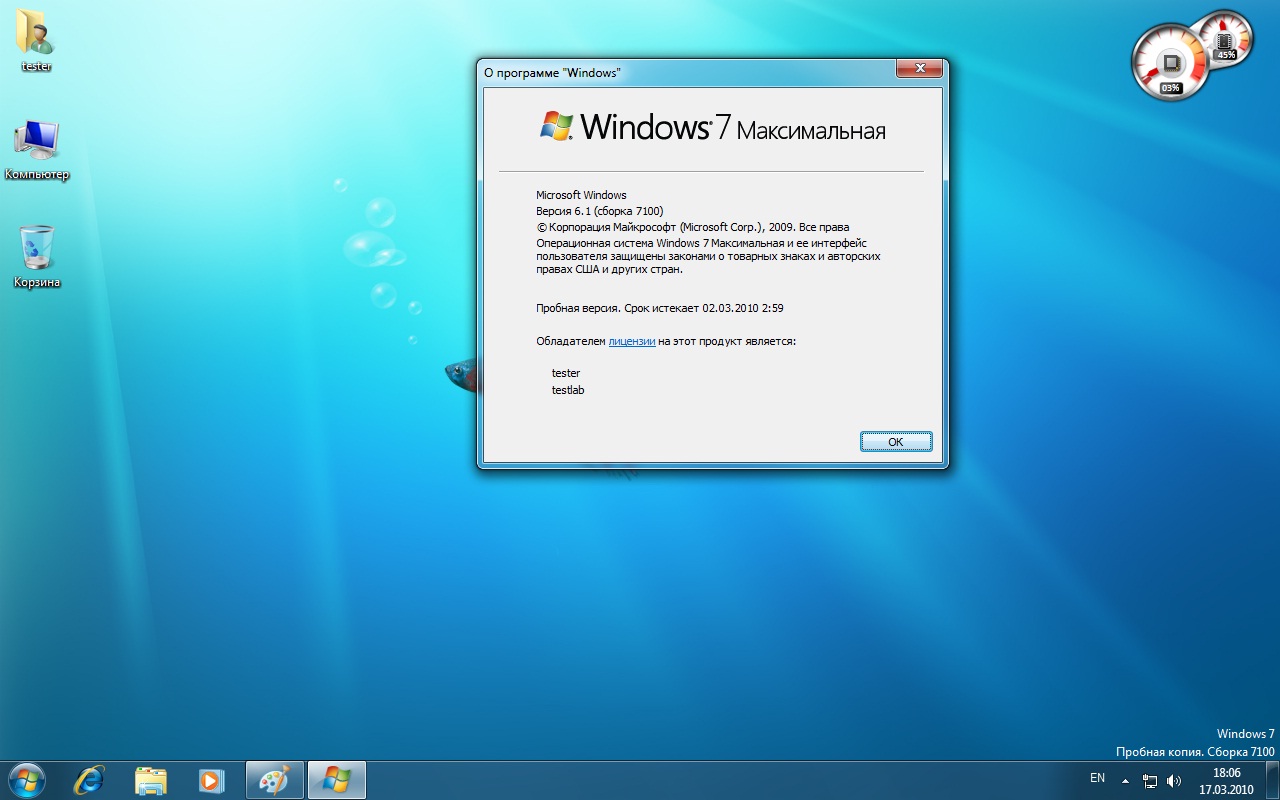Click the tester licensee name

566,373
